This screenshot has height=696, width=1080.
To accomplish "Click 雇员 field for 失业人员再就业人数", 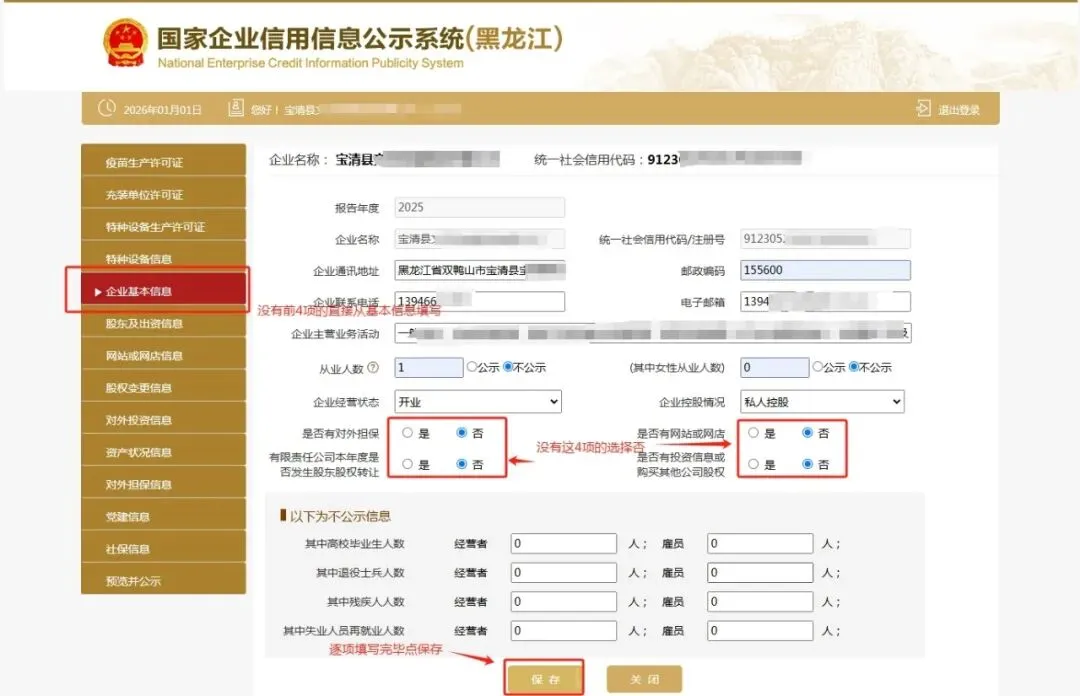I will [760, 631].
